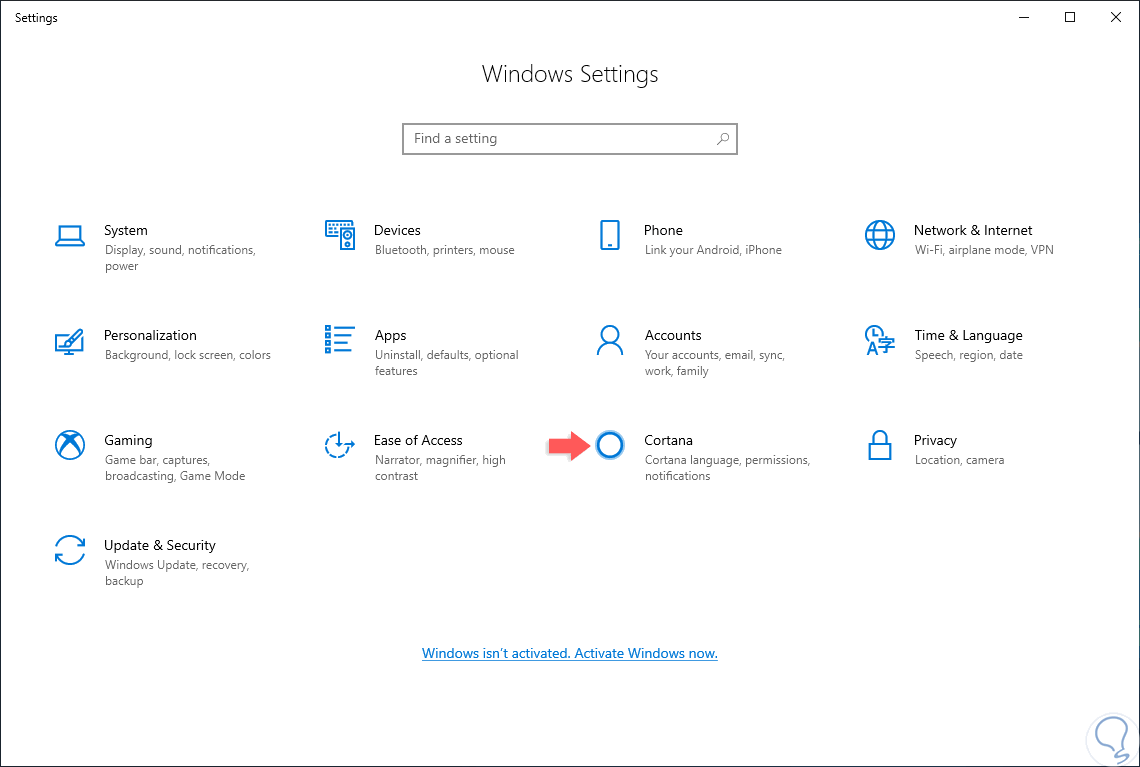The image size is (1140, 767).
Task: Open the Apps title text
Action: [390, 336]
